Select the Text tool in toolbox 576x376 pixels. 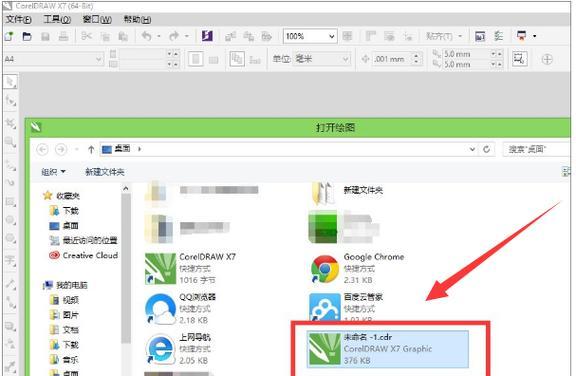click(x=10, y=260)
